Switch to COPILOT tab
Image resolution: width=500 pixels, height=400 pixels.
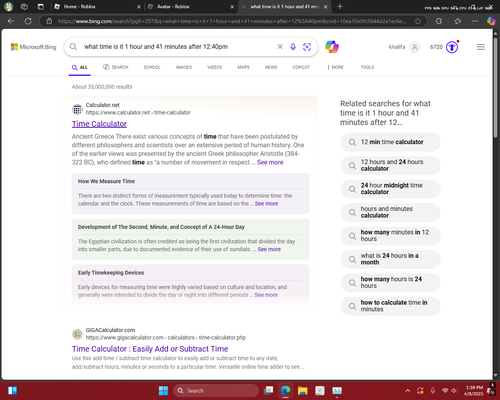[x=301, y=67]
